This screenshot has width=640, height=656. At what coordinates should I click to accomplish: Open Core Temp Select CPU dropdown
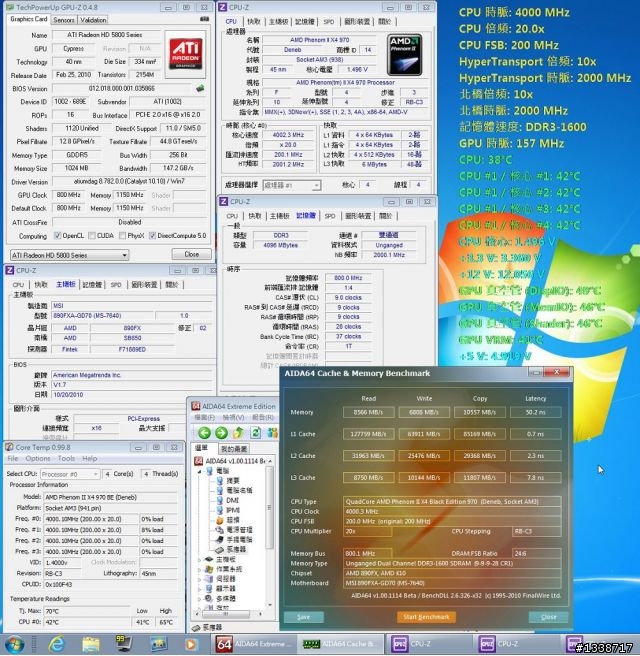(70, 474)
